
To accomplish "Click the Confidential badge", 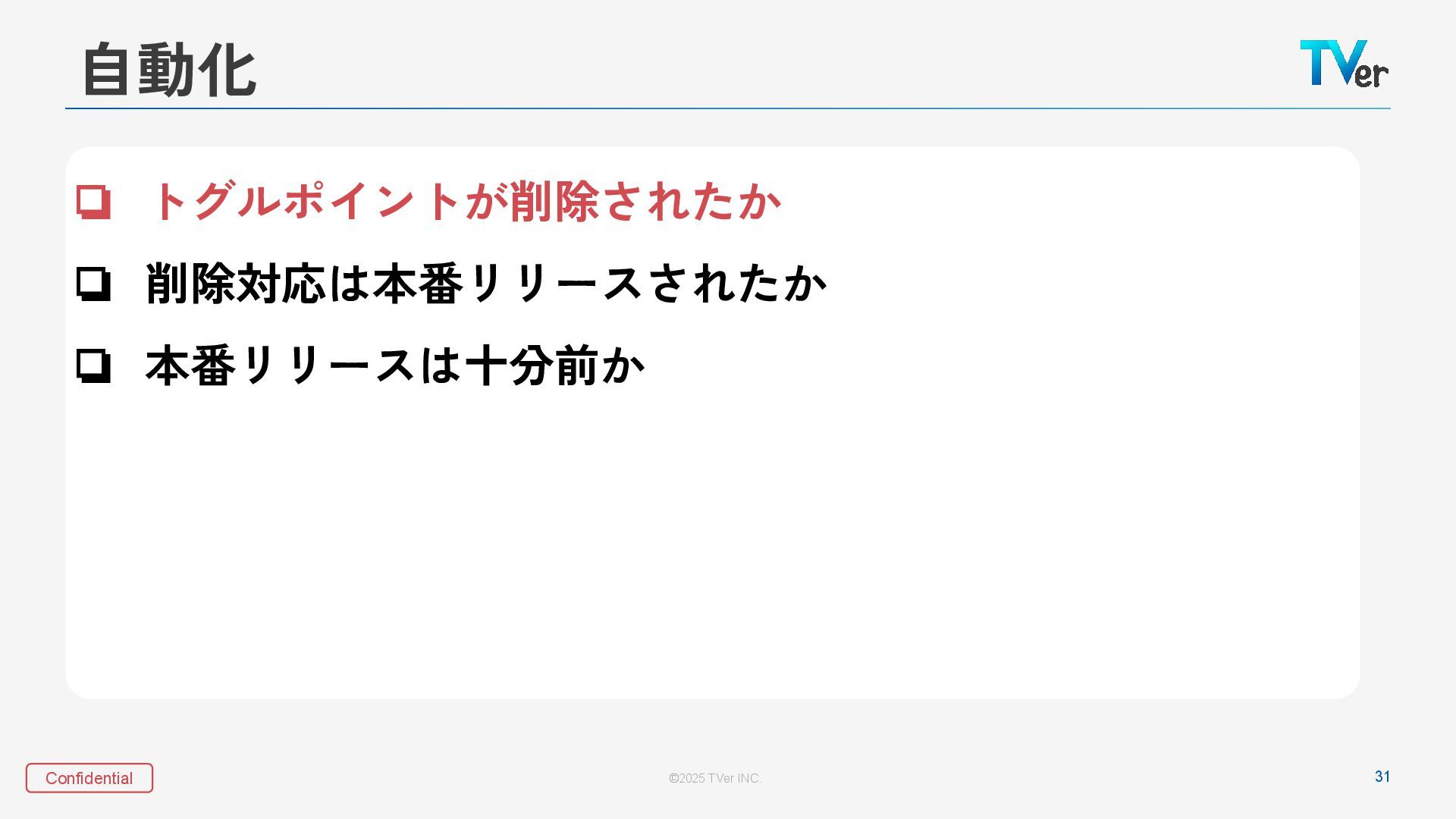I will click(x=89, y=778).
